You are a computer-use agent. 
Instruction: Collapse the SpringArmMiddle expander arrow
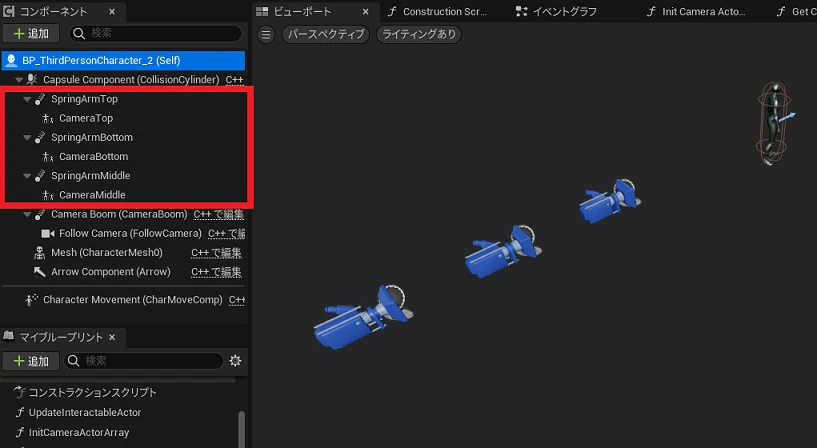(27, 176)
